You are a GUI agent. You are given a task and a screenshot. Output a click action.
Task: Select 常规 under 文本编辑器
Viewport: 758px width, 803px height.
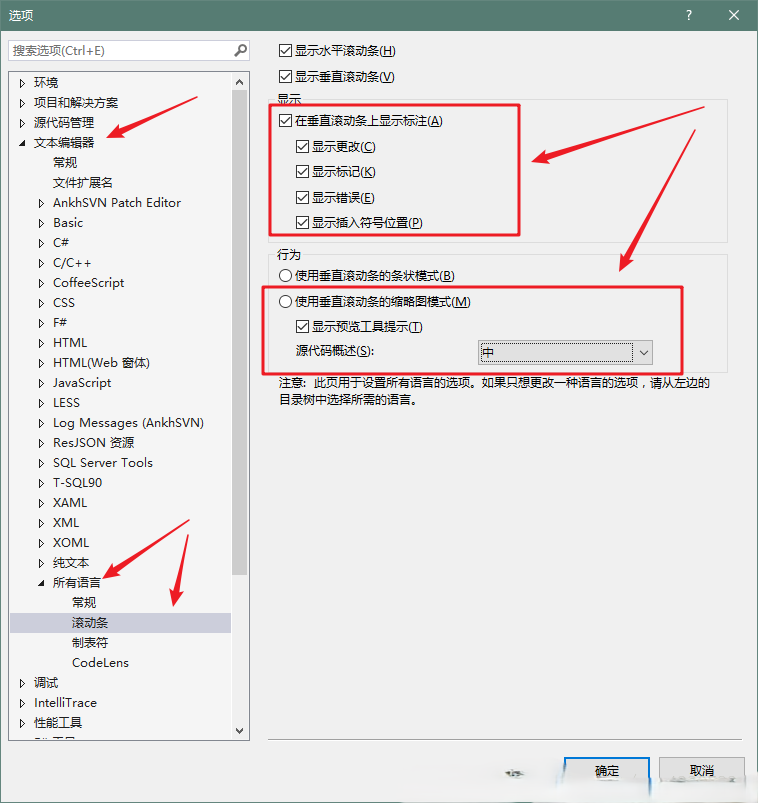coord(65,163)
